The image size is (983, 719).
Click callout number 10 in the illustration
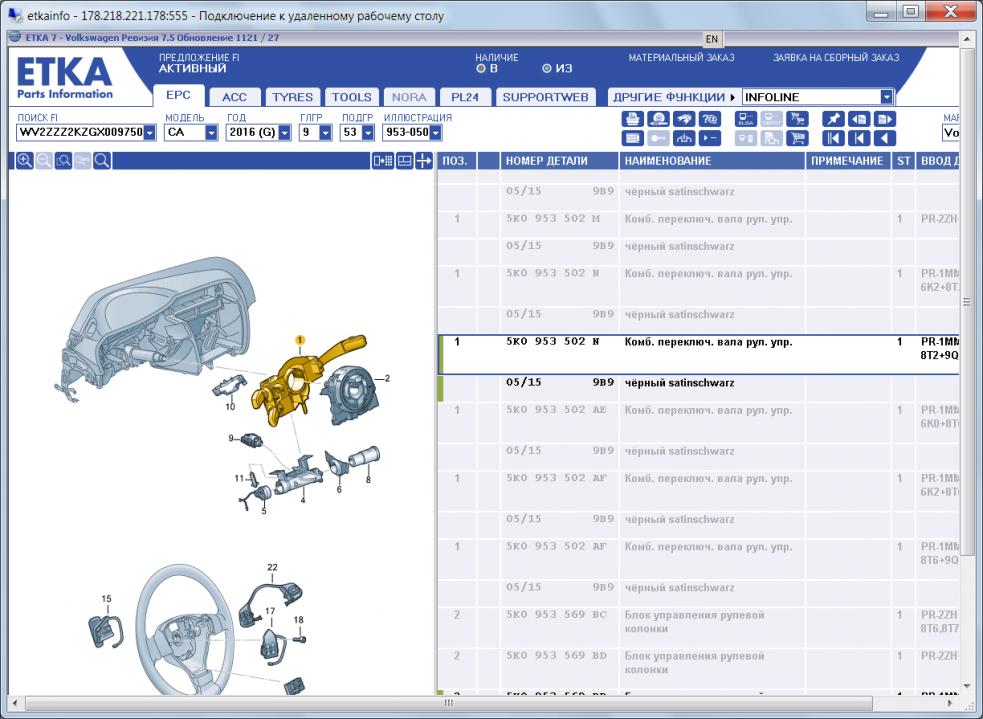point(230,407)
